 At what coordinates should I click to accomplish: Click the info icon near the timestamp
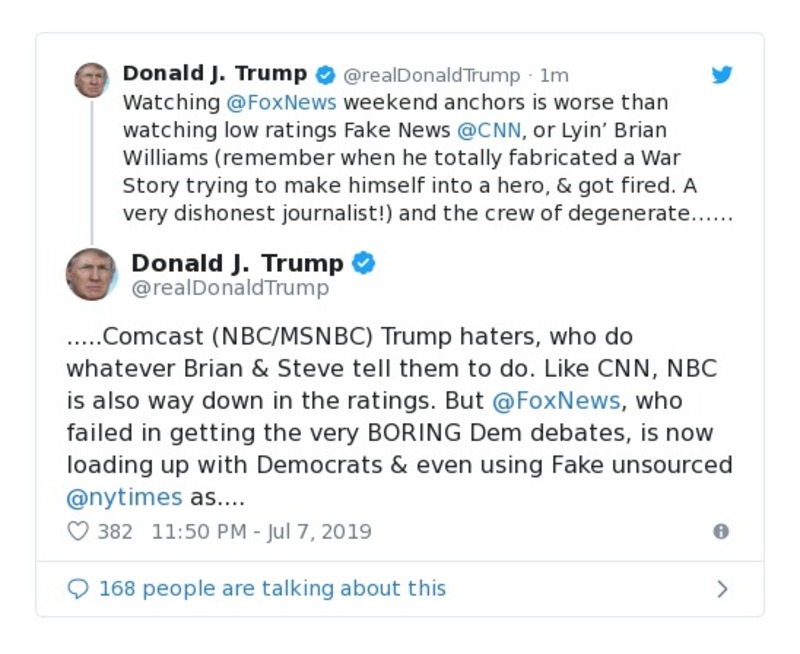pos(719,531)
